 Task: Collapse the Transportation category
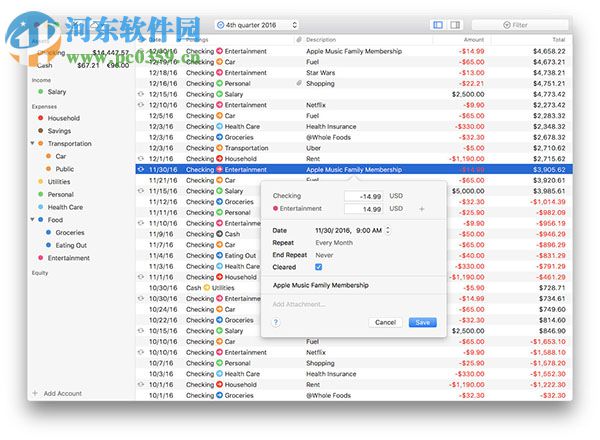(x=33, y=143)
